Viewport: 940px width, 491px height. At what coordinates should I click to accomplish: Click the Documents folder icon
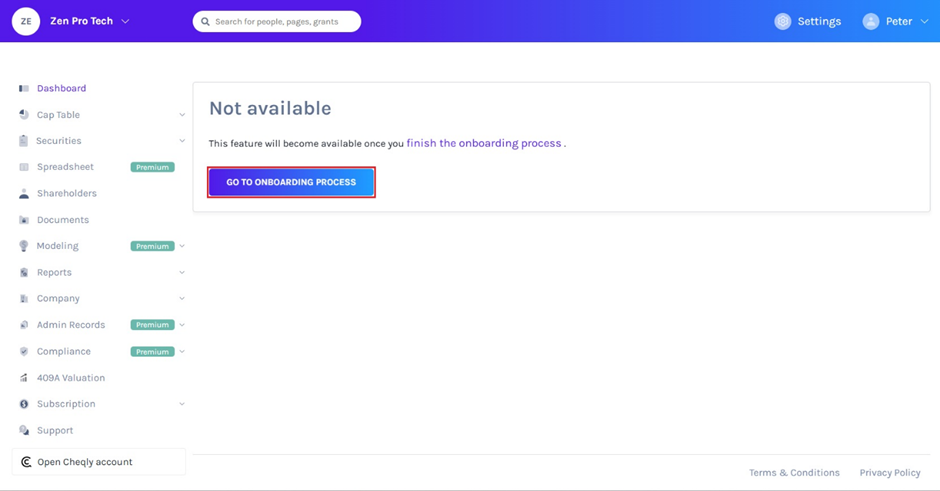(x=24, y=220)
